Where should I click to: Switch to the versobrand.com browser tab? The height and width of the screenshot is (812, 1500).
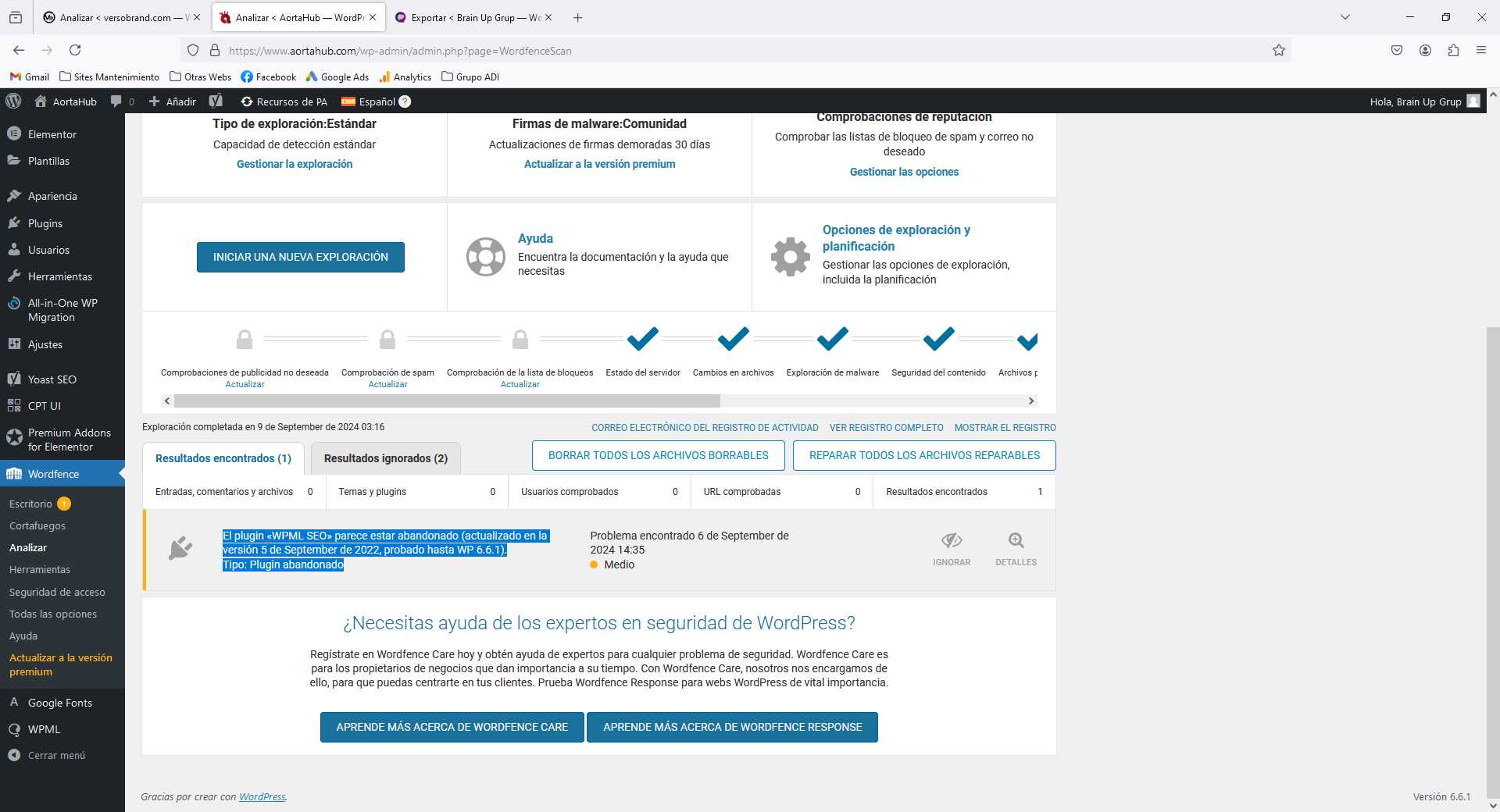click(122, 17)
